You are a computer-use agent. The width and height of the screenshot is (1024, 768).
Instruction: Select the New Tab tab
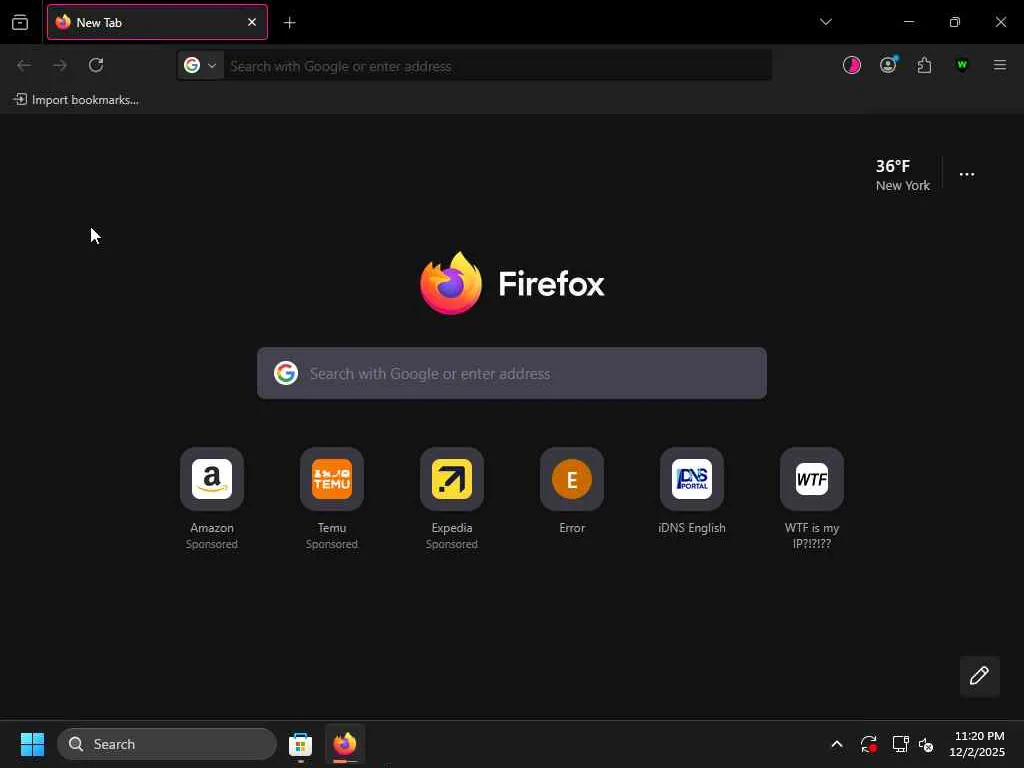[x=157, y=22]
